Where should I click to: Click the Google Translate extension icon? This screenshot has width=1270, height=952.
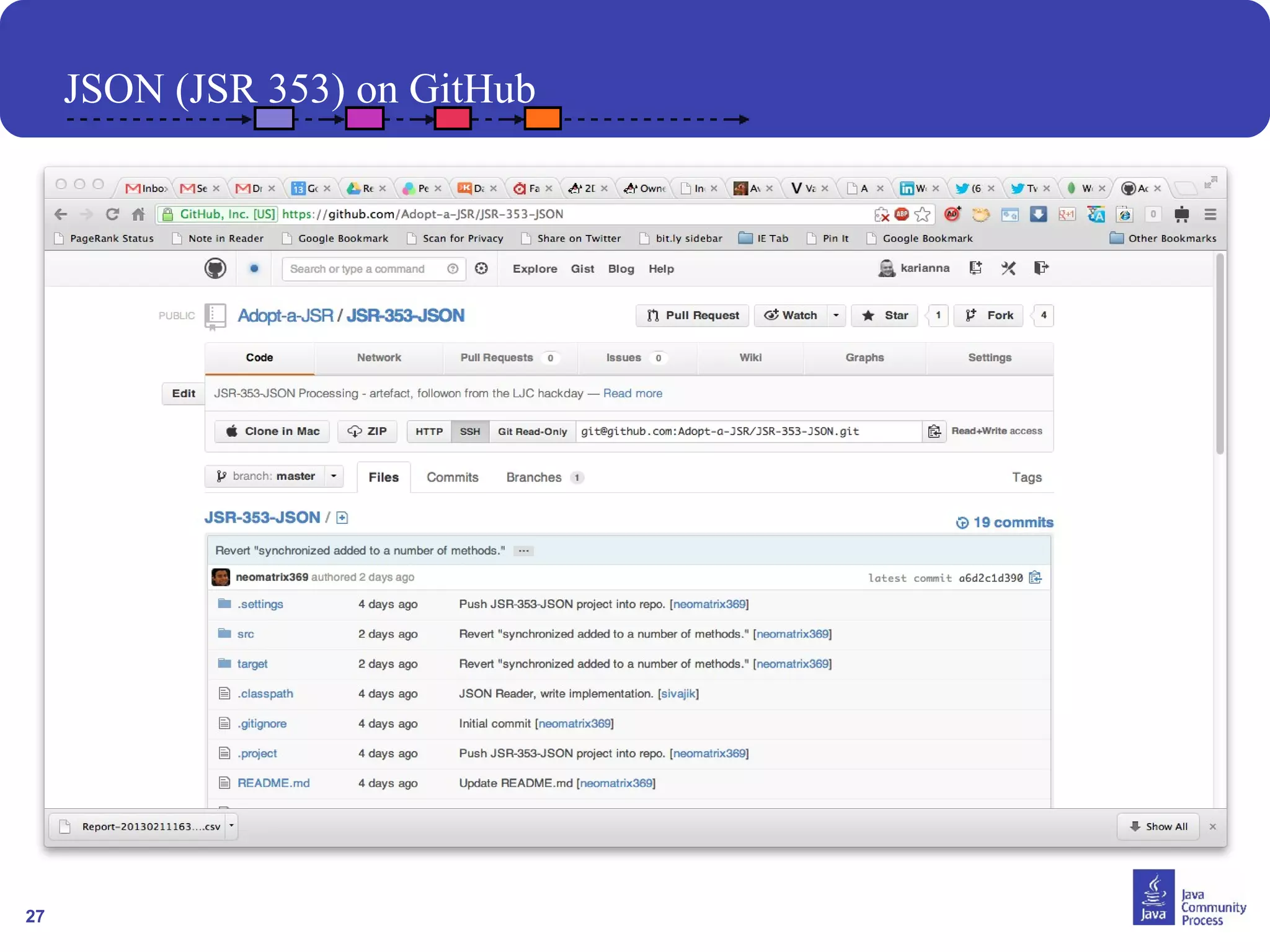point(1096,214)
